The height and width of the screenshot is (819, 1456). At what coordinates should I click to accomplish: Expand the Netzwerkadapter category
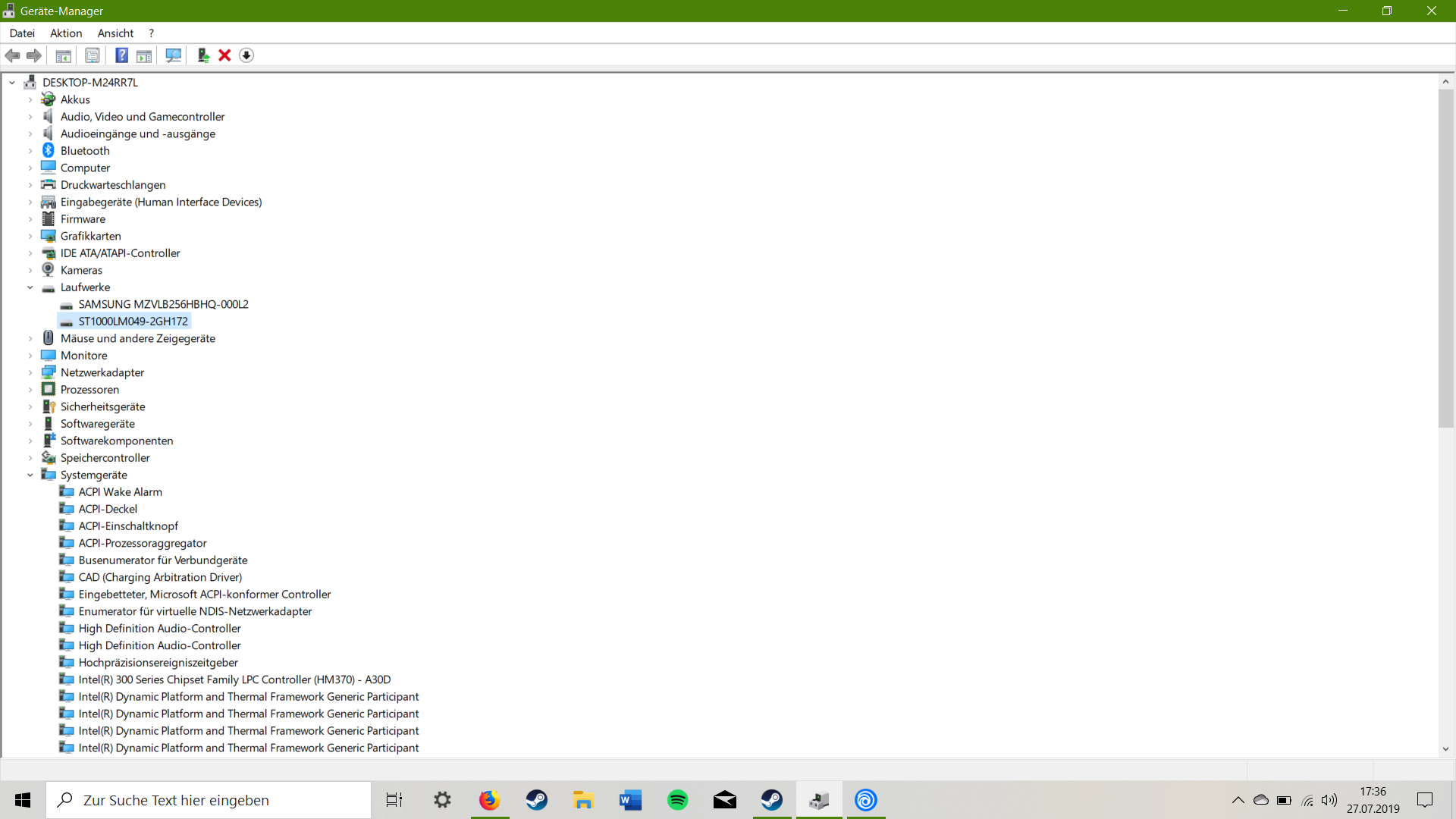[30, 372]
